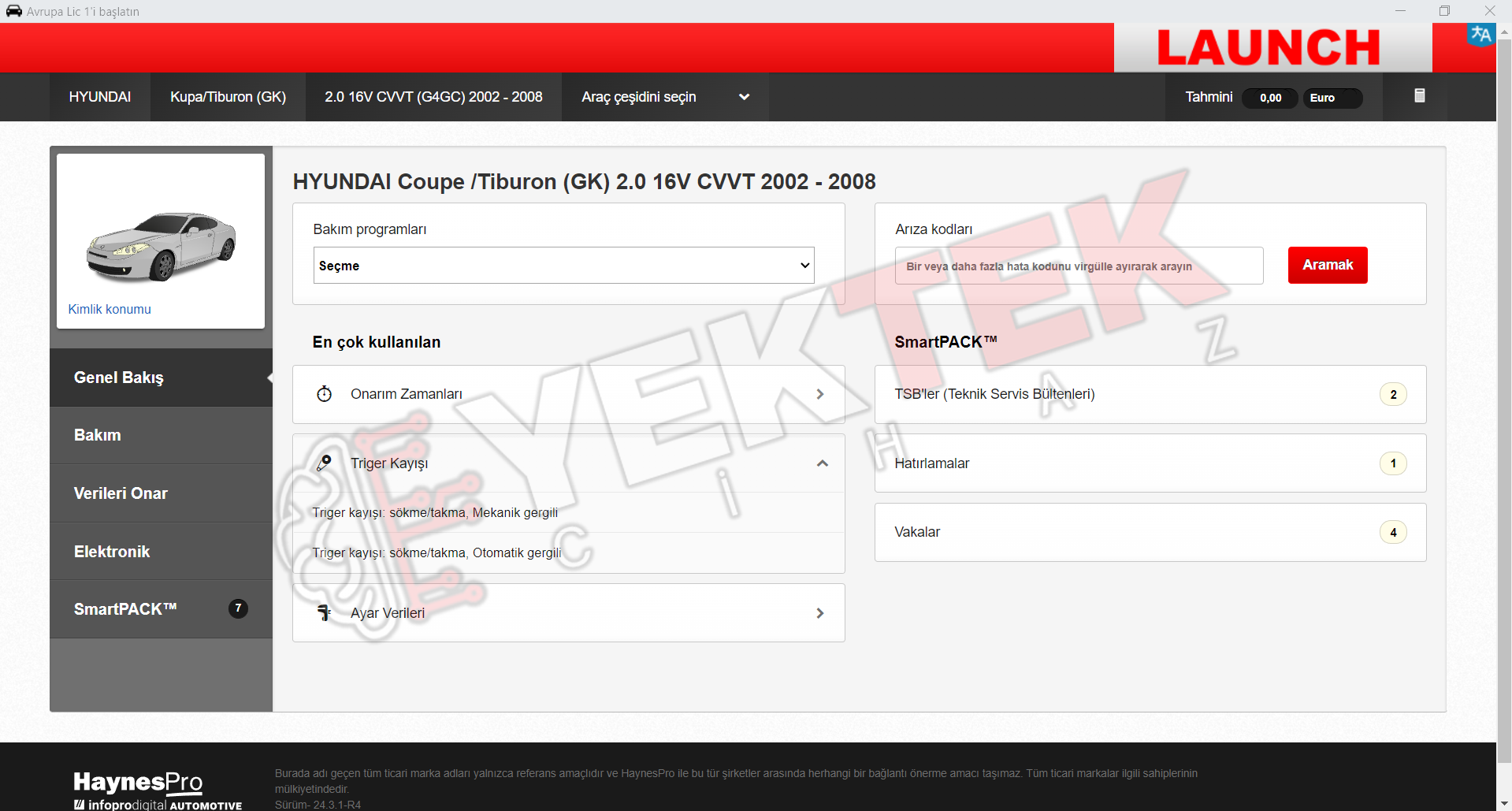The height and width of the screenshot is (811, 1512).
Task: Select the HYUNDAI breadcrumb tab
Action: (x=100, y=97)
